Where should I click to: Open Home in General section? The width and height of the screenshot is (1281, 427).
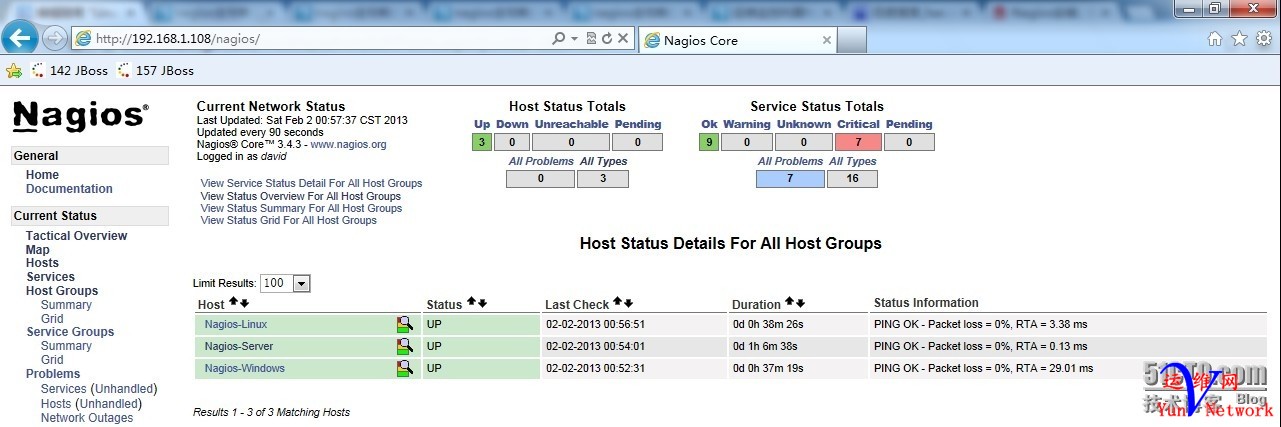coord(42,175)
